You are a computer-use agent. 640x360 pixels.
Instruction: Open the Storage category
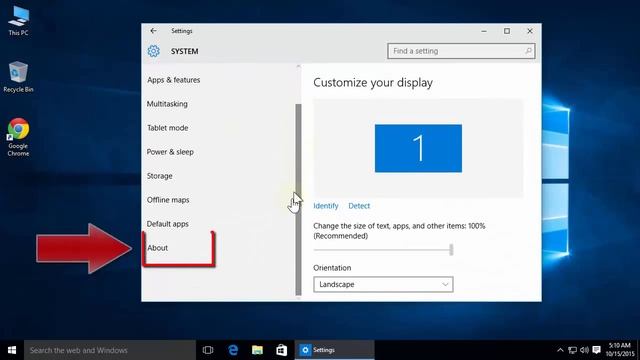click(x=160, y=176)
